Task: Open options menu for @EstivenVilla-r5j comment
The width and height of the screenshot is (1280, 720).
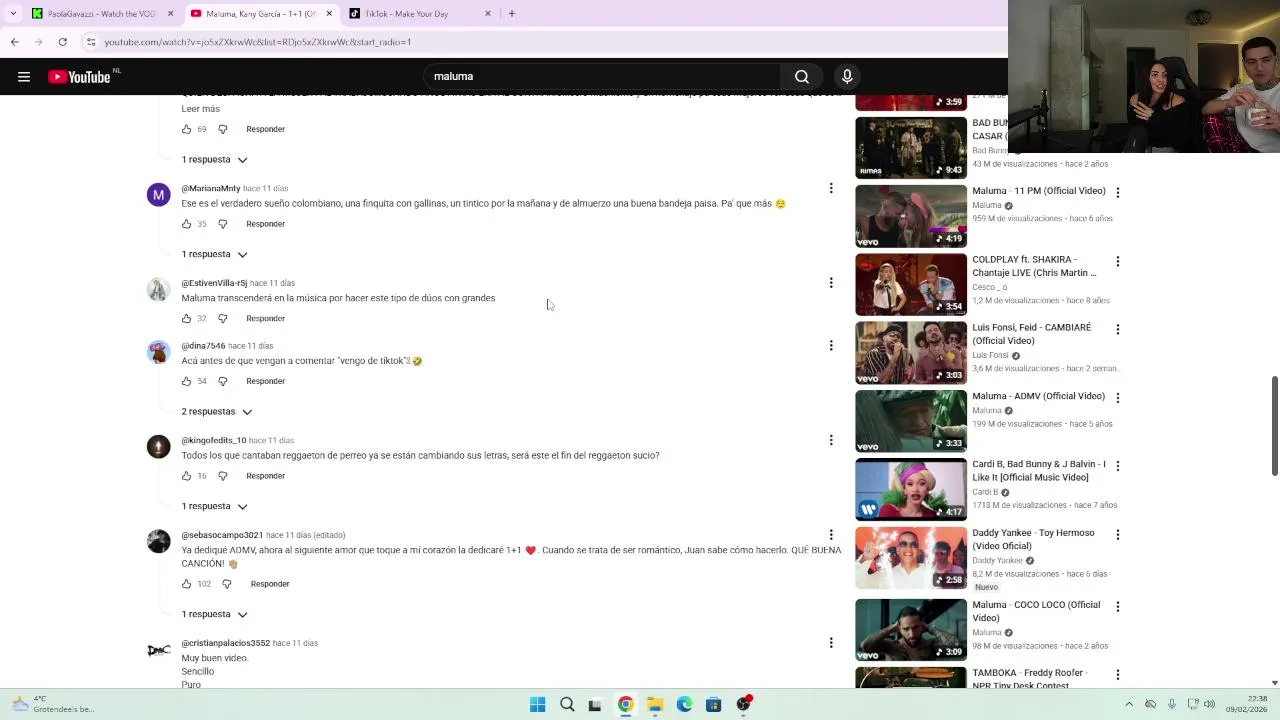Action: click(x=830, y=283)
